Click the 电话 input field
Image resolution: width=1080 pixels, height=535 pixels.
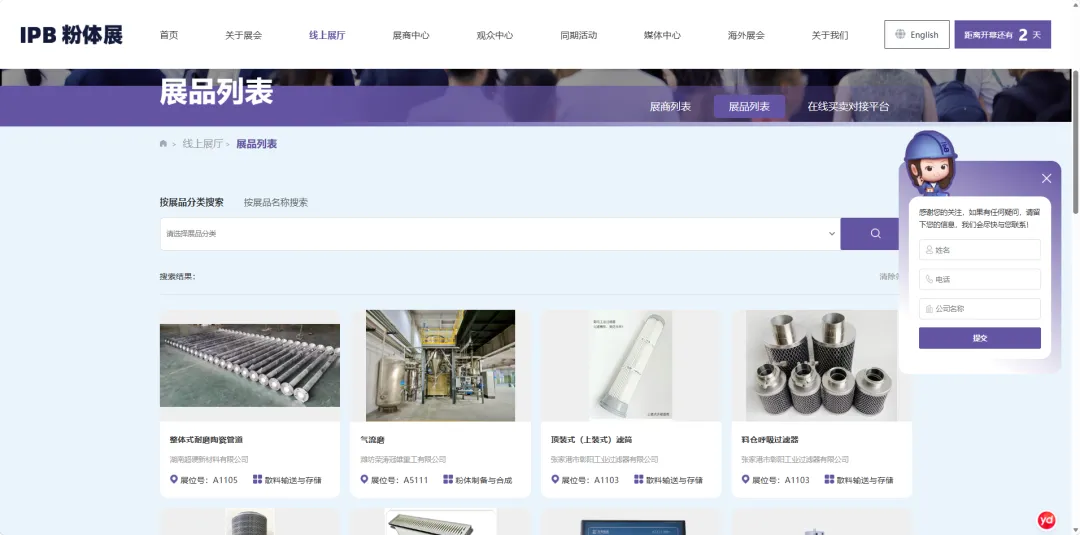[979, 279]
